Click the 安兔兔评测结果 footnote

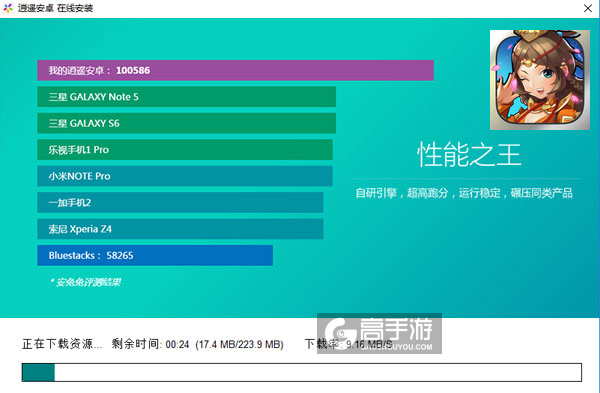point(85,282)
